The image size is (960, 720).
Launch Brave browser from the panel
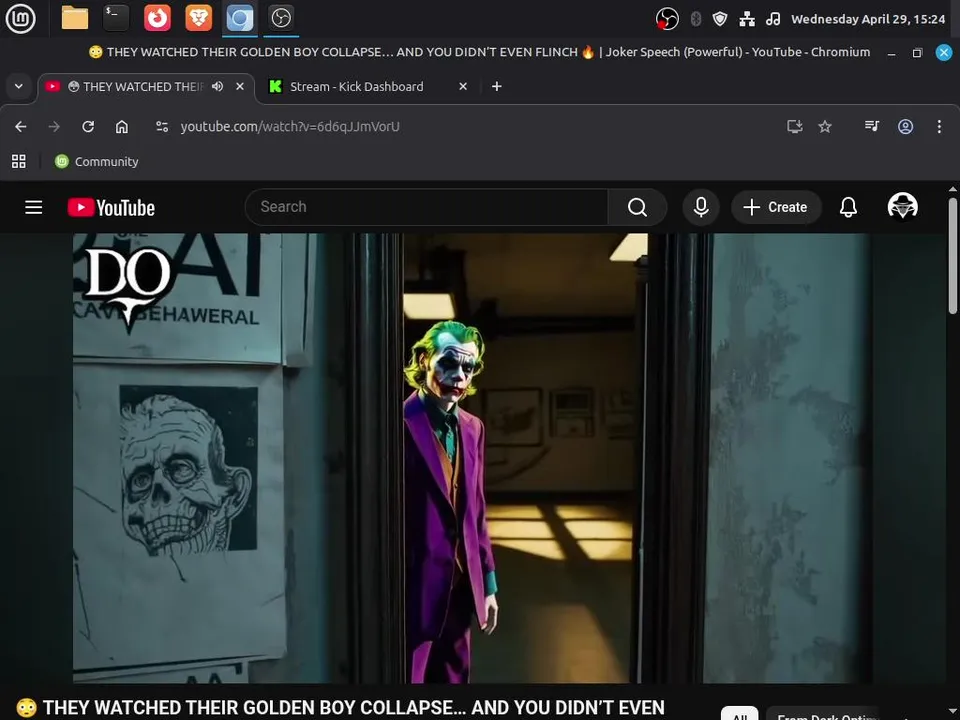[198, 18]
